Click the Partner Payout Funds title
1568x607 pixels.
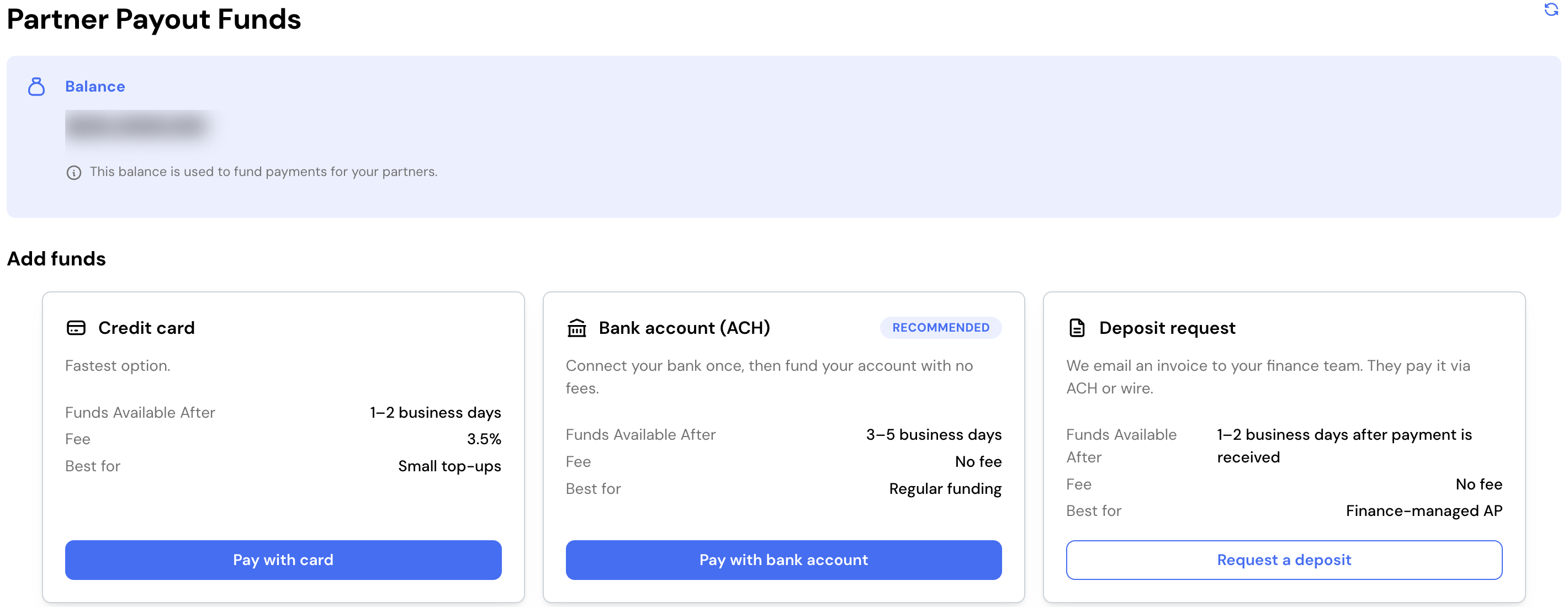154,19
